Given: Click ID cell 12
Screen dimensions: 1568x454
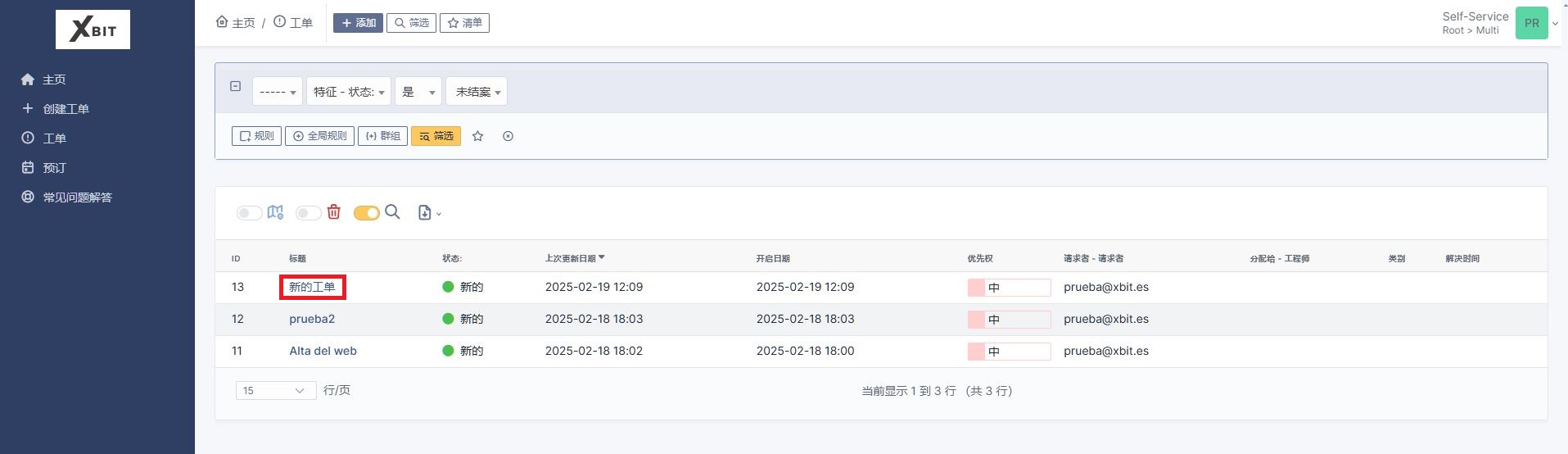Looking at the screenshot, I should pos(237,320).
